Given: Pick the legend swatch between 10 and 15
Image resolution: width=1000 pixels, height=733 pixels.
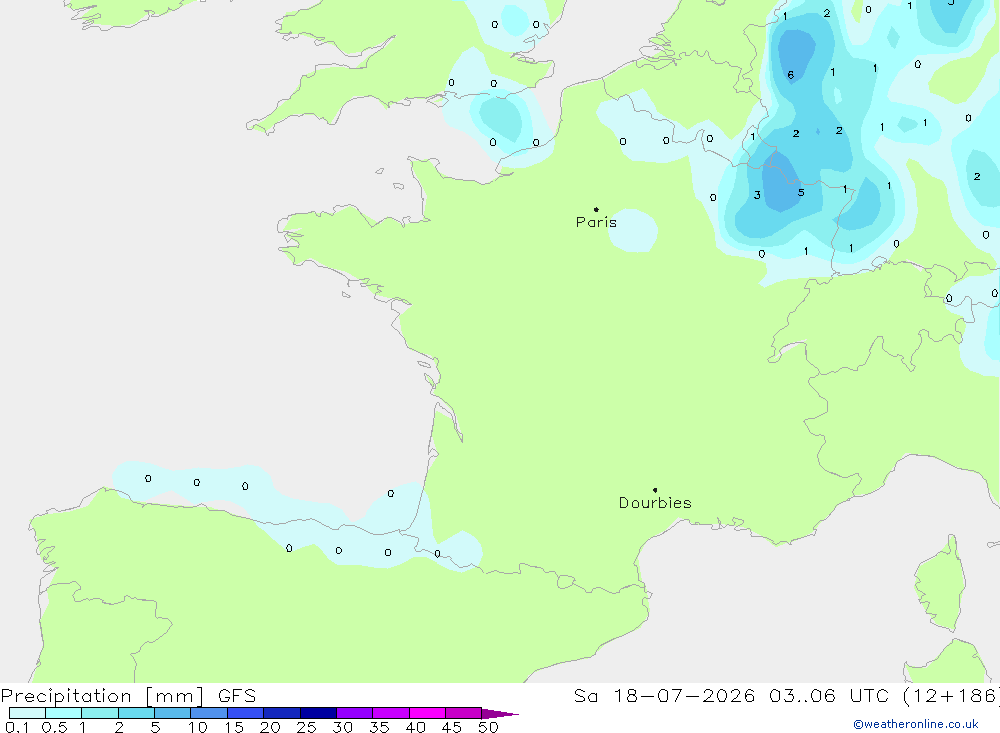Looking at the screenshot, I should tap(209, 713).
